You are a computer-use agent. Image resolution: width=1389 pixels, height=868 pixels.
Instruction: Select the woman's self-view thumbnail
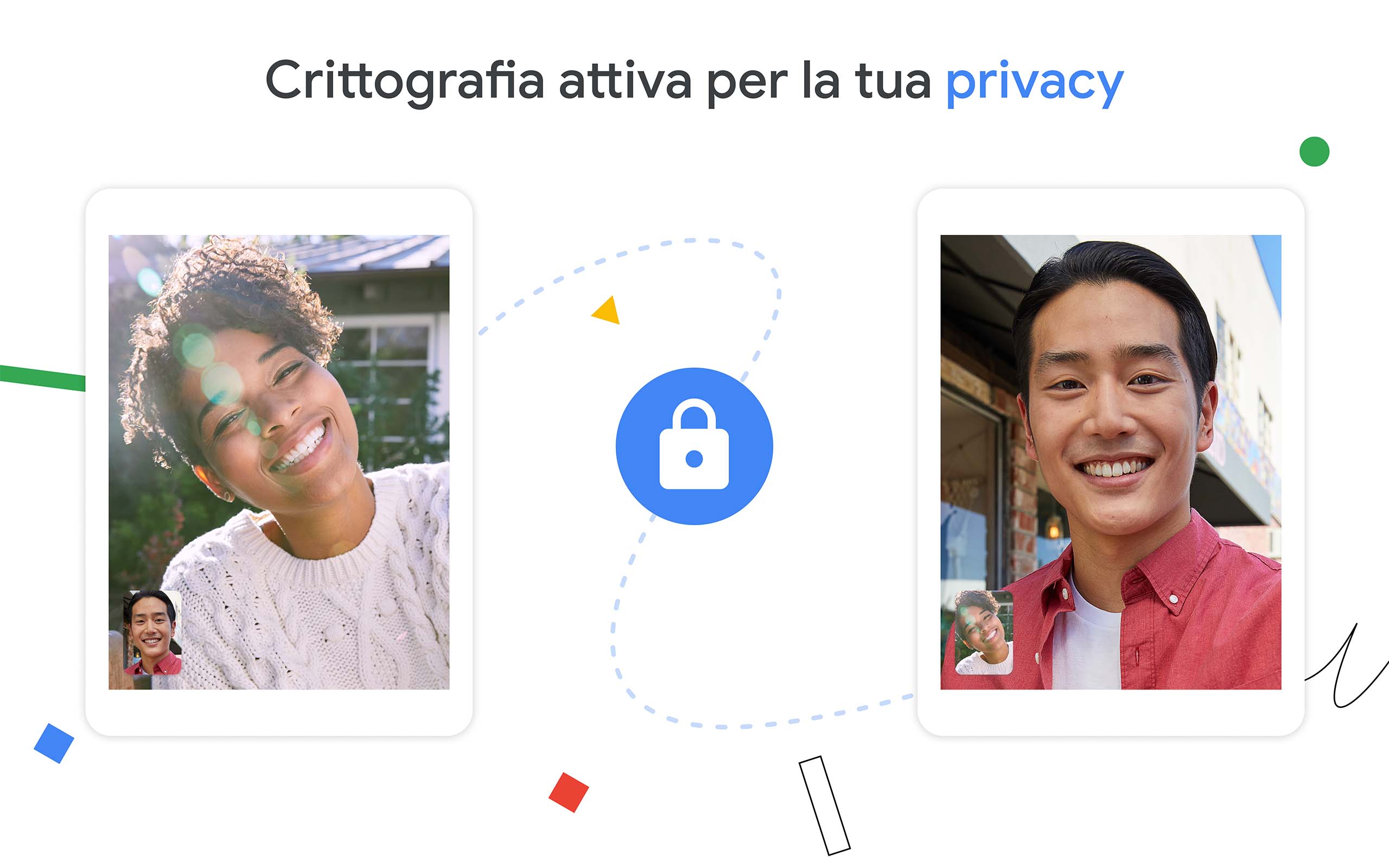click(984, 632)
